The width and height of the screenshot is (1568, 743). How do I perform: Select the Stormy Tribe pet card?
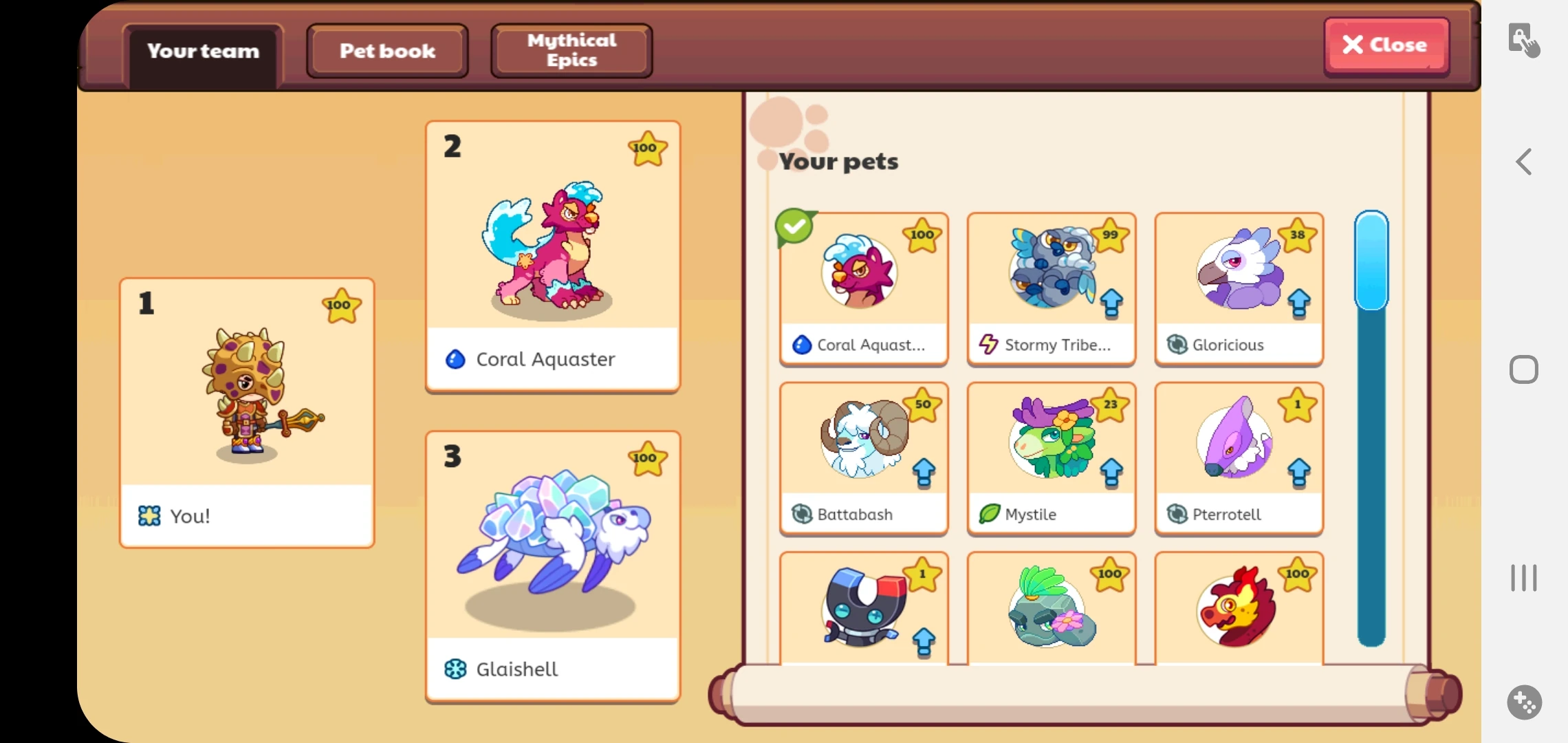(x=1051, y=288)
